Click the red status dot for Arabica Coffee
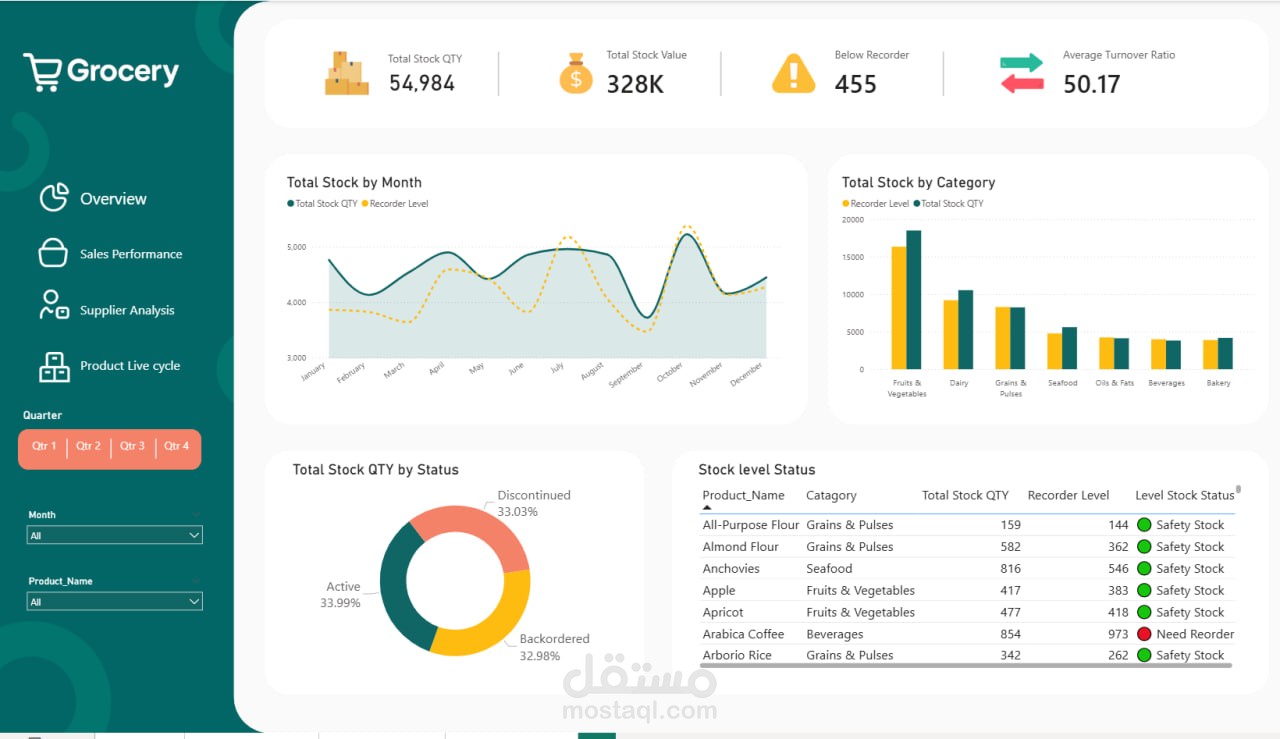 coord(1144,634)
